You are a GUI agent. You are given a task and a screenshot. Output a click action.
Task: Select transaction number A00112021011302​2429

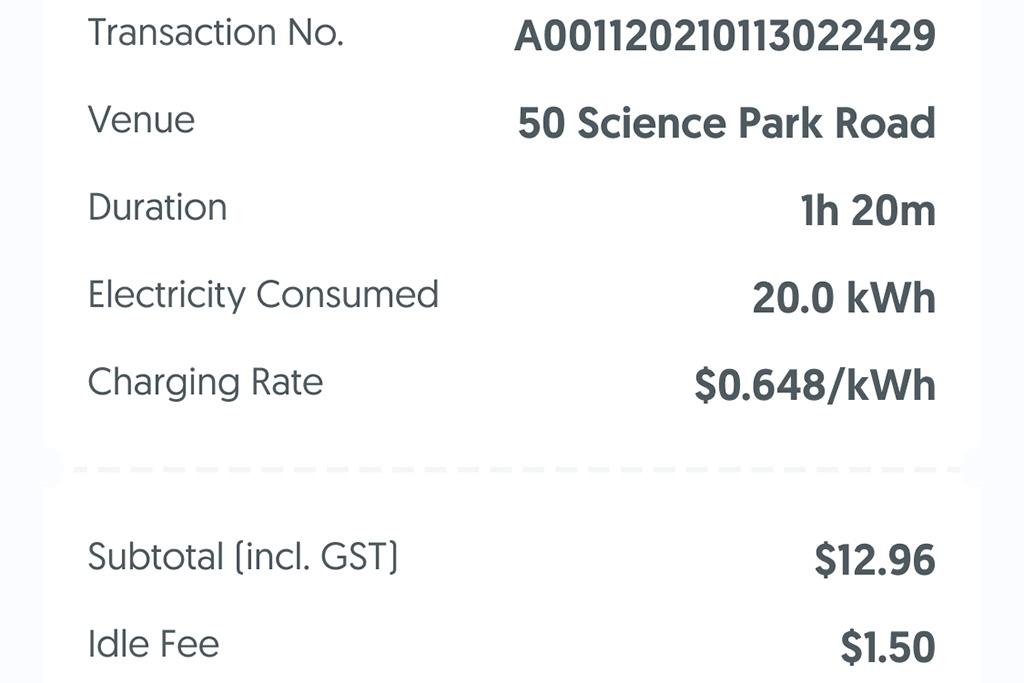pyautogui.click(x=724, y=37)
